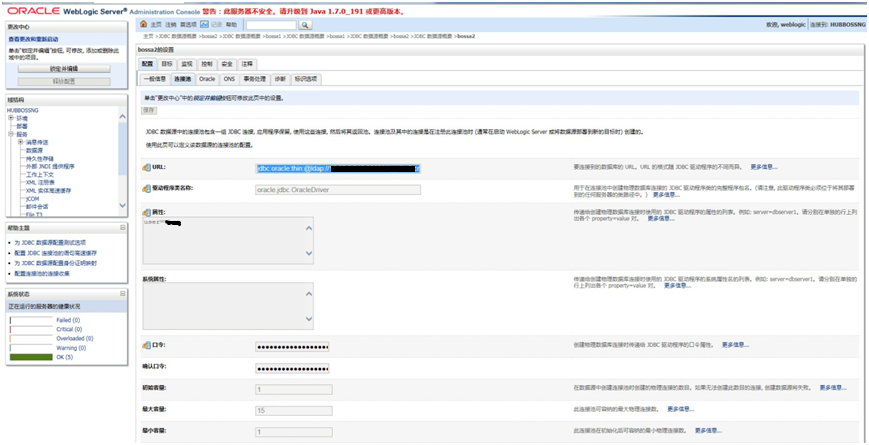
Task: Click the maximum capacity field showing 15
Action: click(294, 411)
